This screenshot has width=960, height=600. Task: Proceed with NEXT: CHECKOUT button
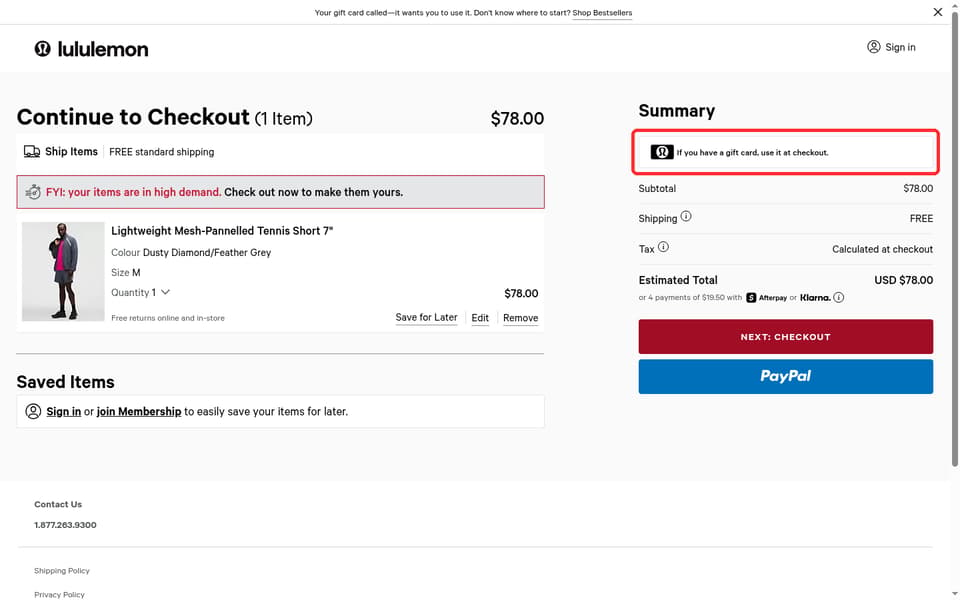[786, 337]
